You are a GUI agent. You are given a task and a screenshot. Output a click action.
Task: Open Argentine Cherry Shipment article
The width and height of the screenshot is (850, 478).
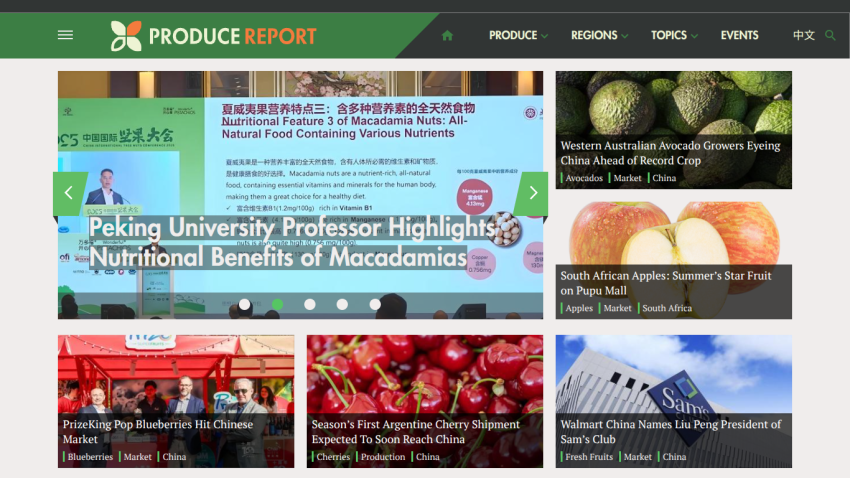[x=415, y=431]
